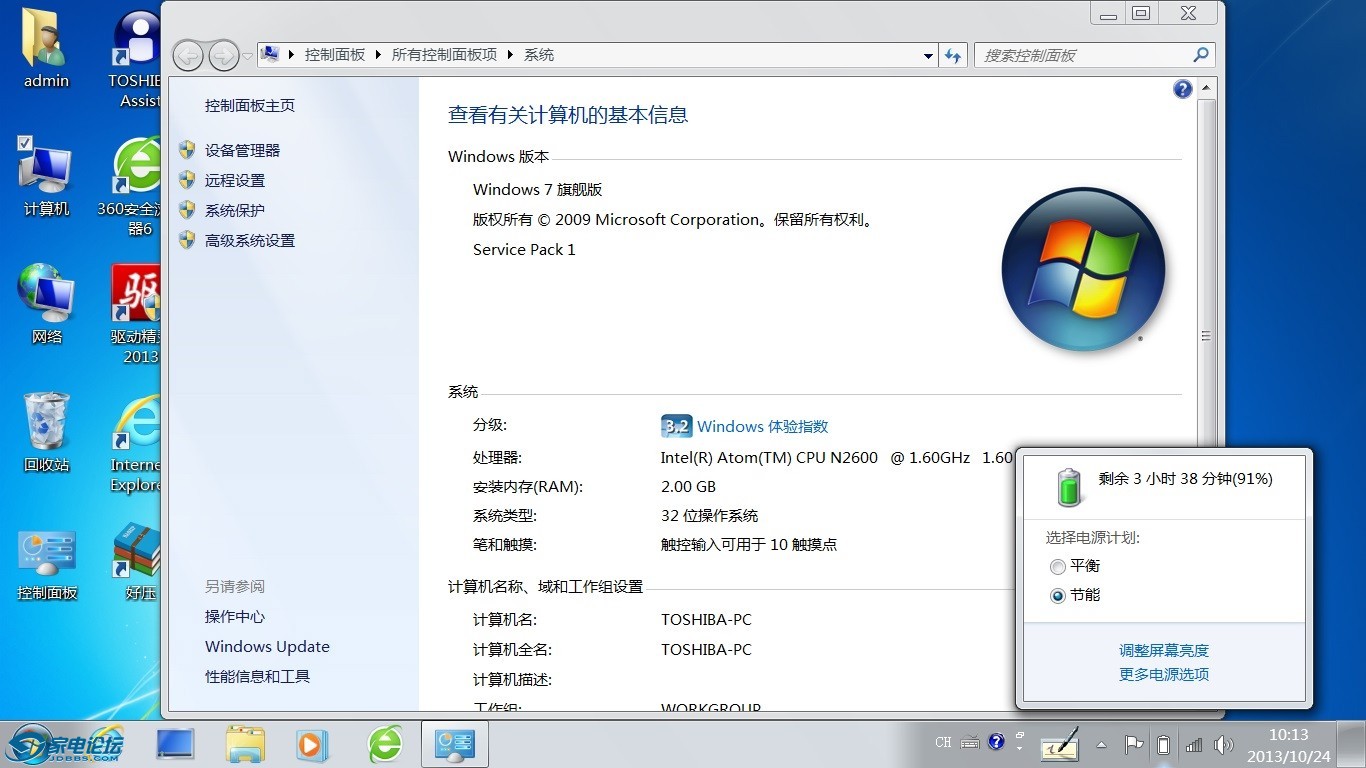Open the 网络 desktop icon
This screenshot has width=1366, height=768.
pos(46,305)
